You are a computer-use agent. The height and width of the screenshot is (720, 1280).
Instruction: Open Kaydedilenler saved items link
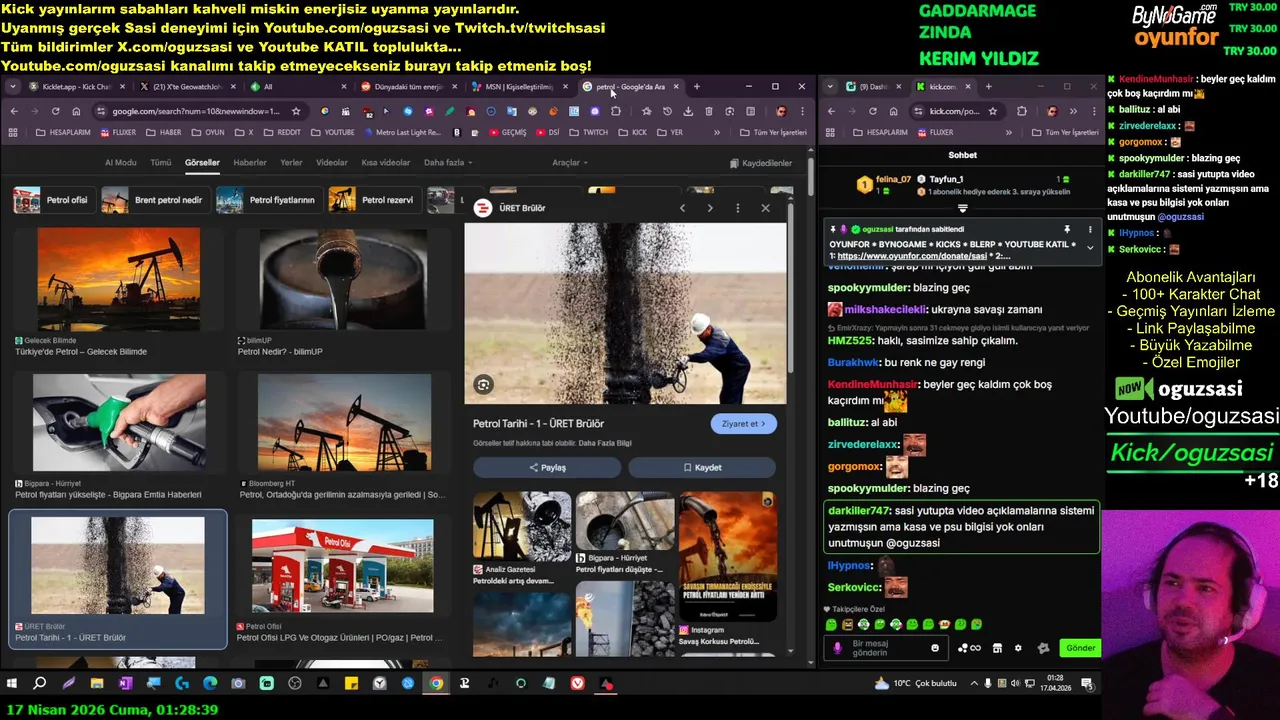click(761, 163)
